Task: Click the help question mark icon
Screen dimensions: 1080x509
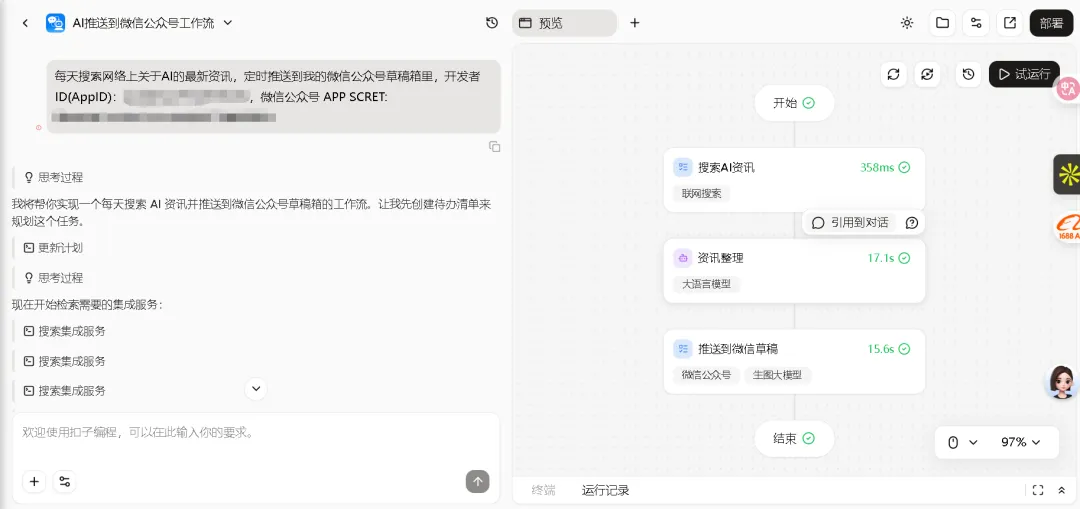Action: click(912, 222)
